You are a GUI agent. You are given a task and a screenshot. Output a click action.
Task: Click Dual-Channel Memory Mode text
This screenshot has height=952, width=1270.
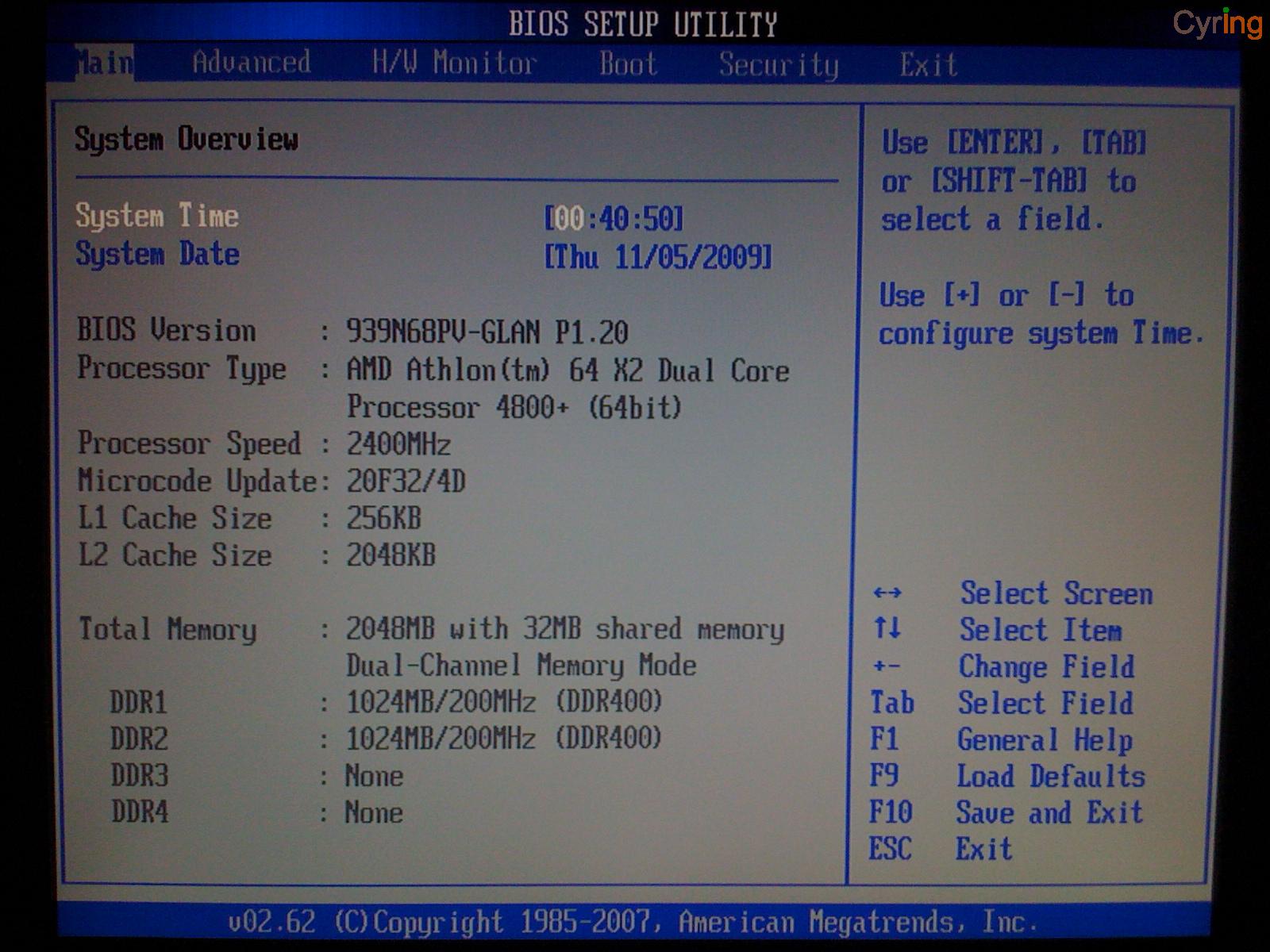521,665
